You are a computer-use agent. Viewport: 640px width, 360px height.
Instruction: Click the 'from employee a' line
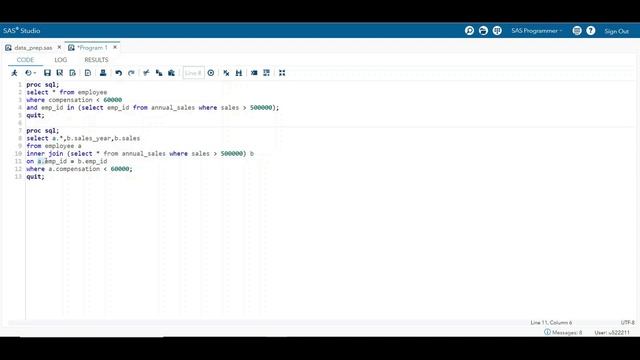[x=54, y=146]
